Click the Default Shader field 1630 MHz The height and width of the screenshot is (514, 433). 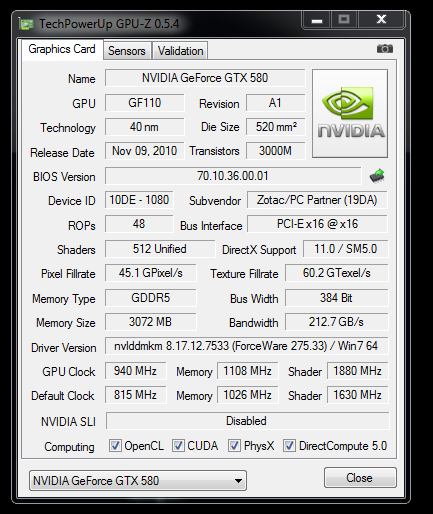pos(357,395)
